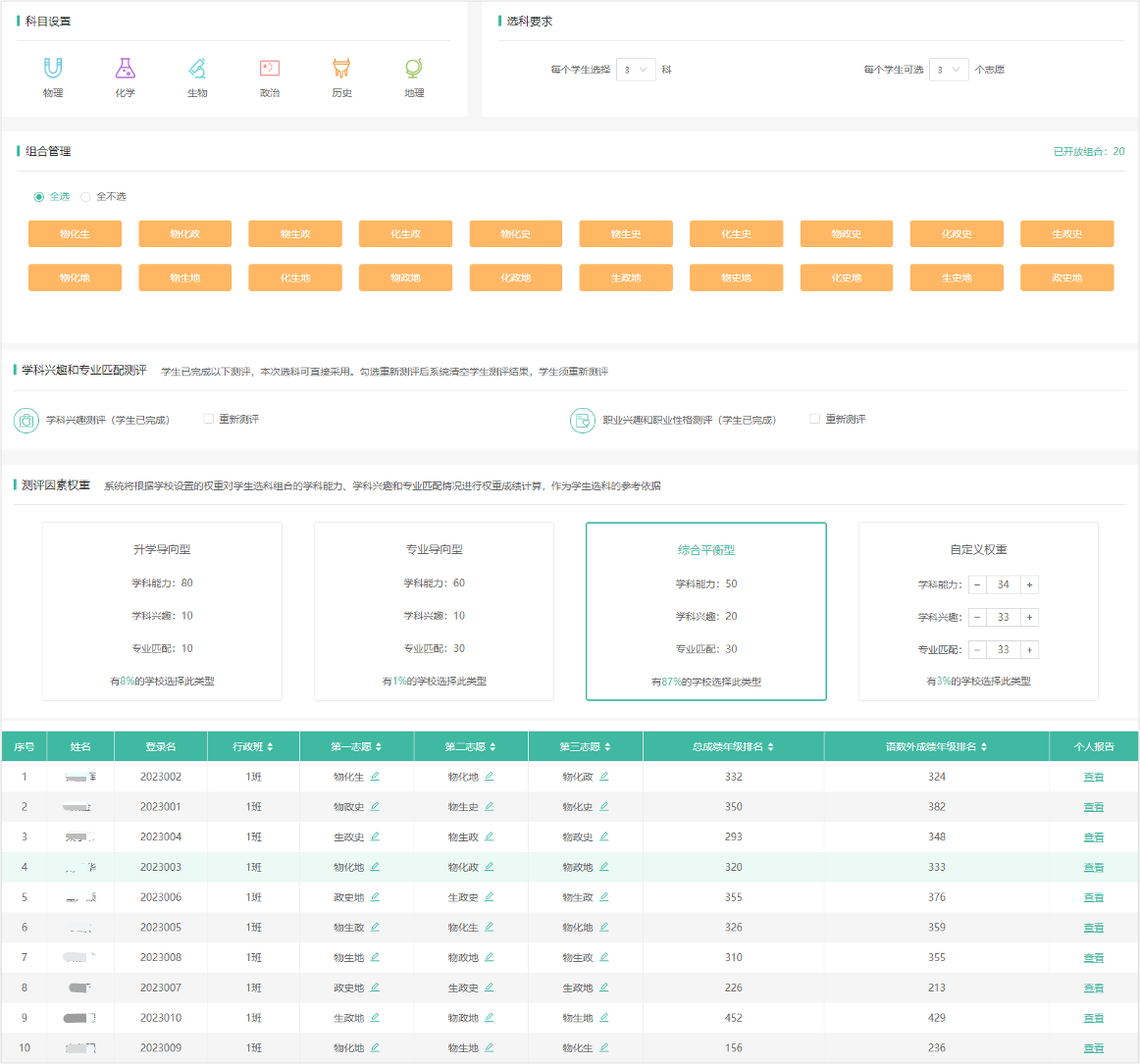Expand the 每个学生可选 志愿 count dropdown

pos(949,70)
